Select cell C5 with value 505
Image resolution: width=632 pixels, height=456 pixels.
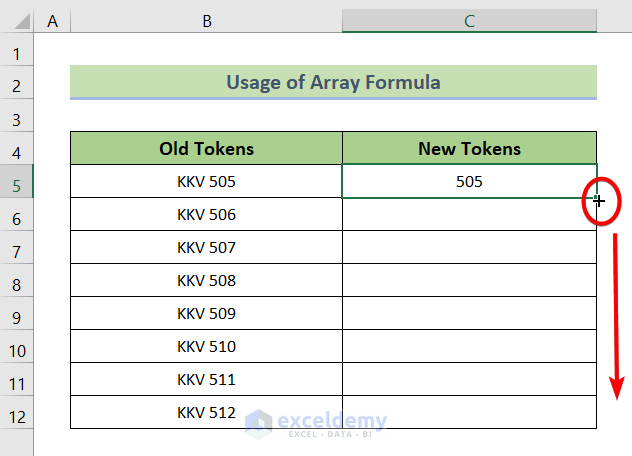(469, 182)
